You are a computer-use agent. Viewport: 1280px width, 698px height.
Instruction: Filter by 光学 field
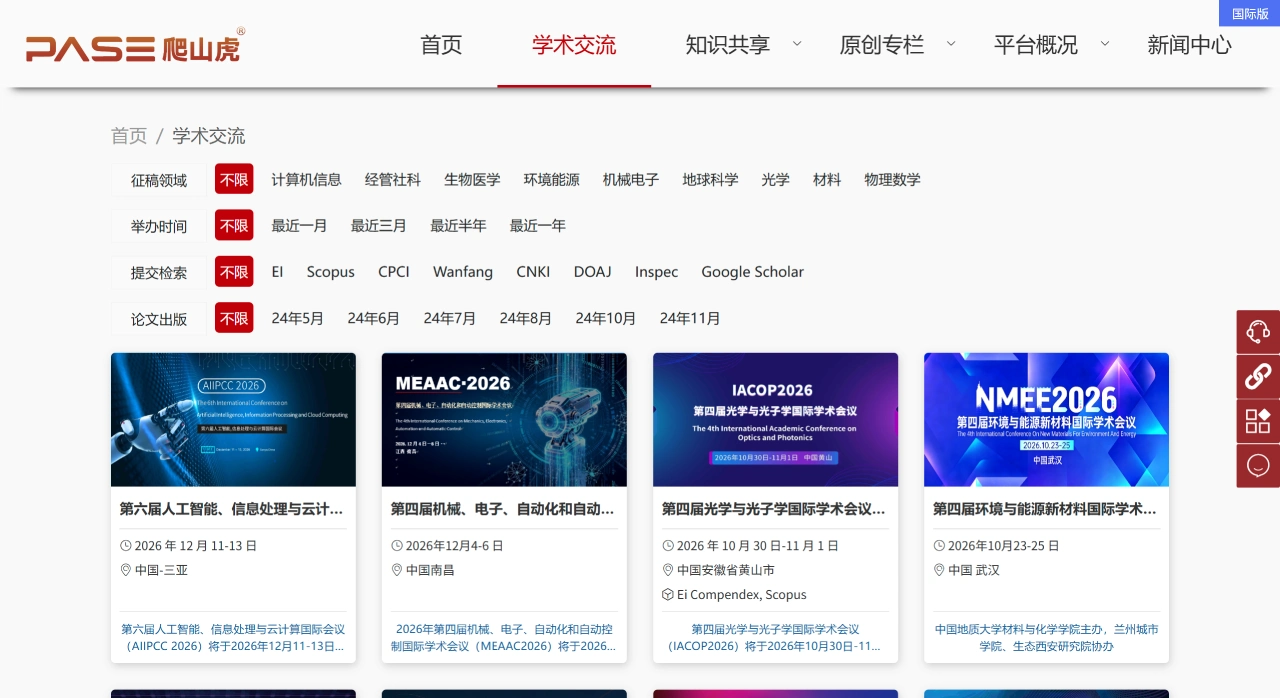pos(776,180)
